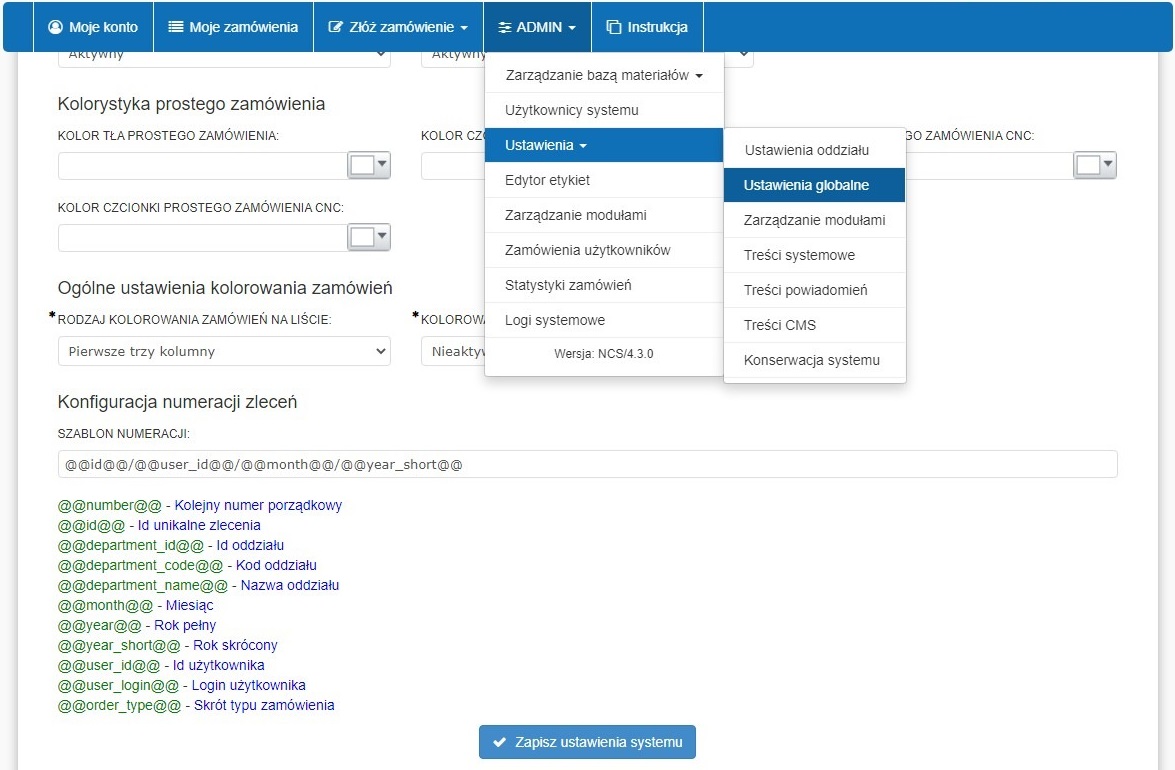Open Edytor etykiet from ADMIN menu
The image size is (1175, 770).
coord(548,180)
